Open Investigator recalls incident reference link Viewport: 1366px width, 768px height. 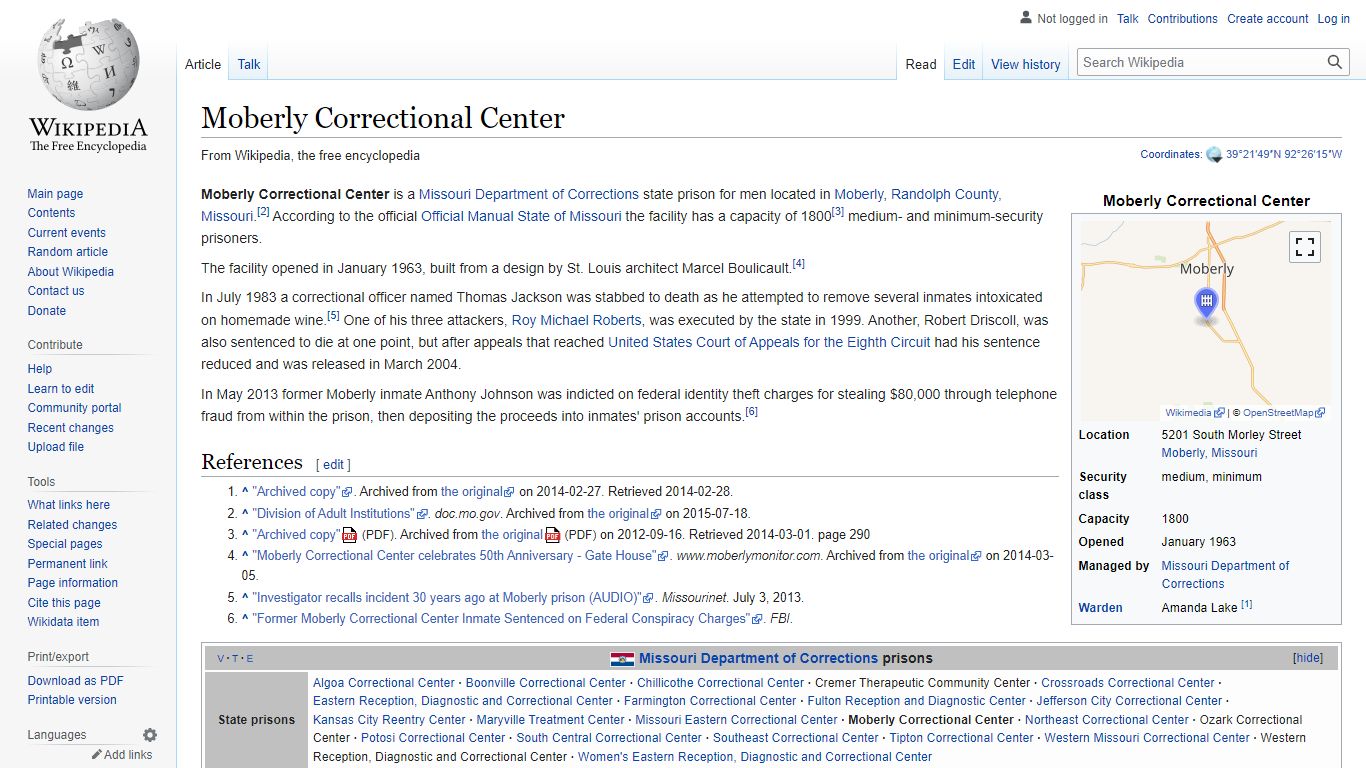[447, 597]
